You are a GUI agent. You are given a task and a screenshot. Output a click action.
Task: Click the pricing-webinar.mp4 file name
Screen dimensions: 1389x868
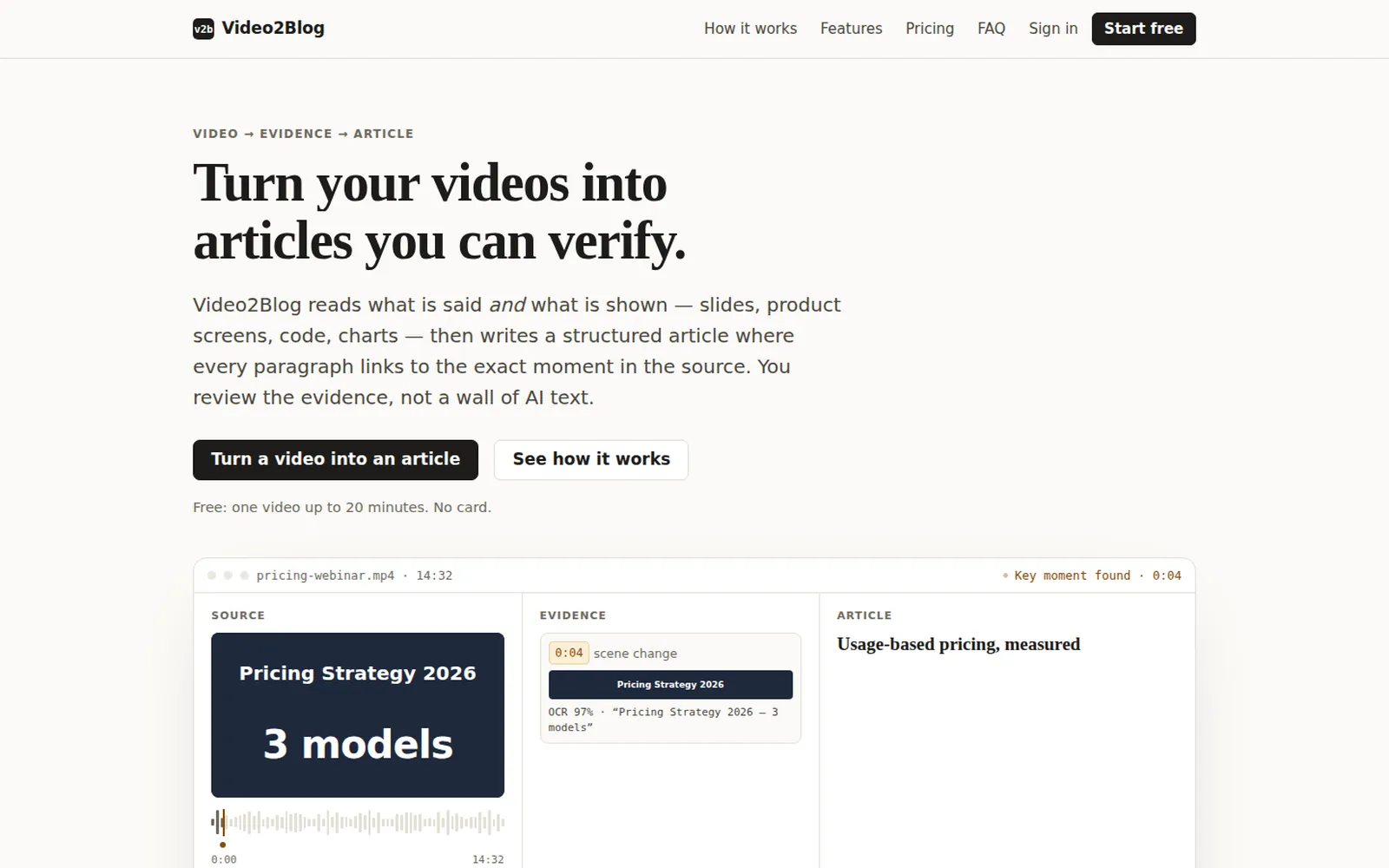click(x=326, y=575)
